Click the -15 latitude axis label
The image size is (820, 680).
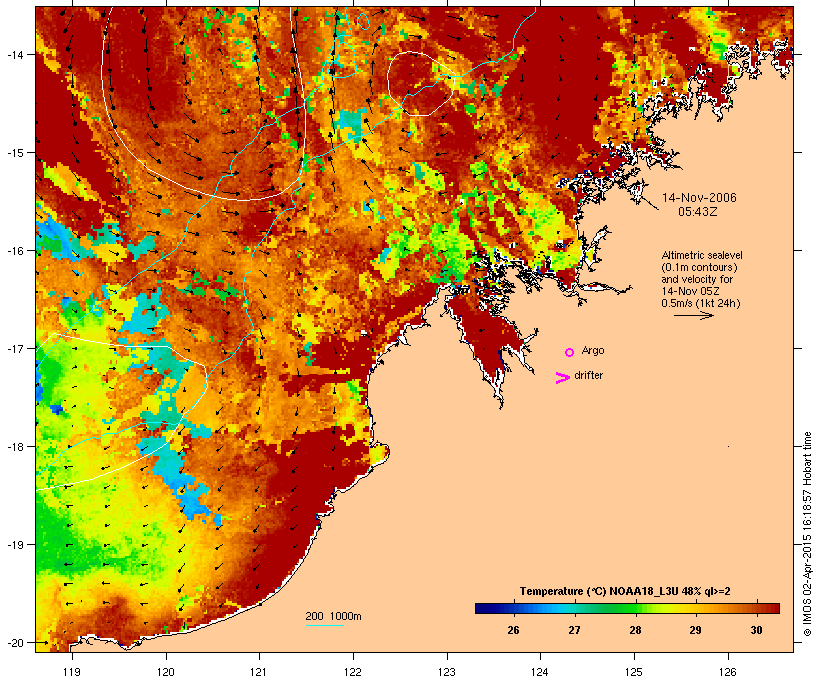14,153
